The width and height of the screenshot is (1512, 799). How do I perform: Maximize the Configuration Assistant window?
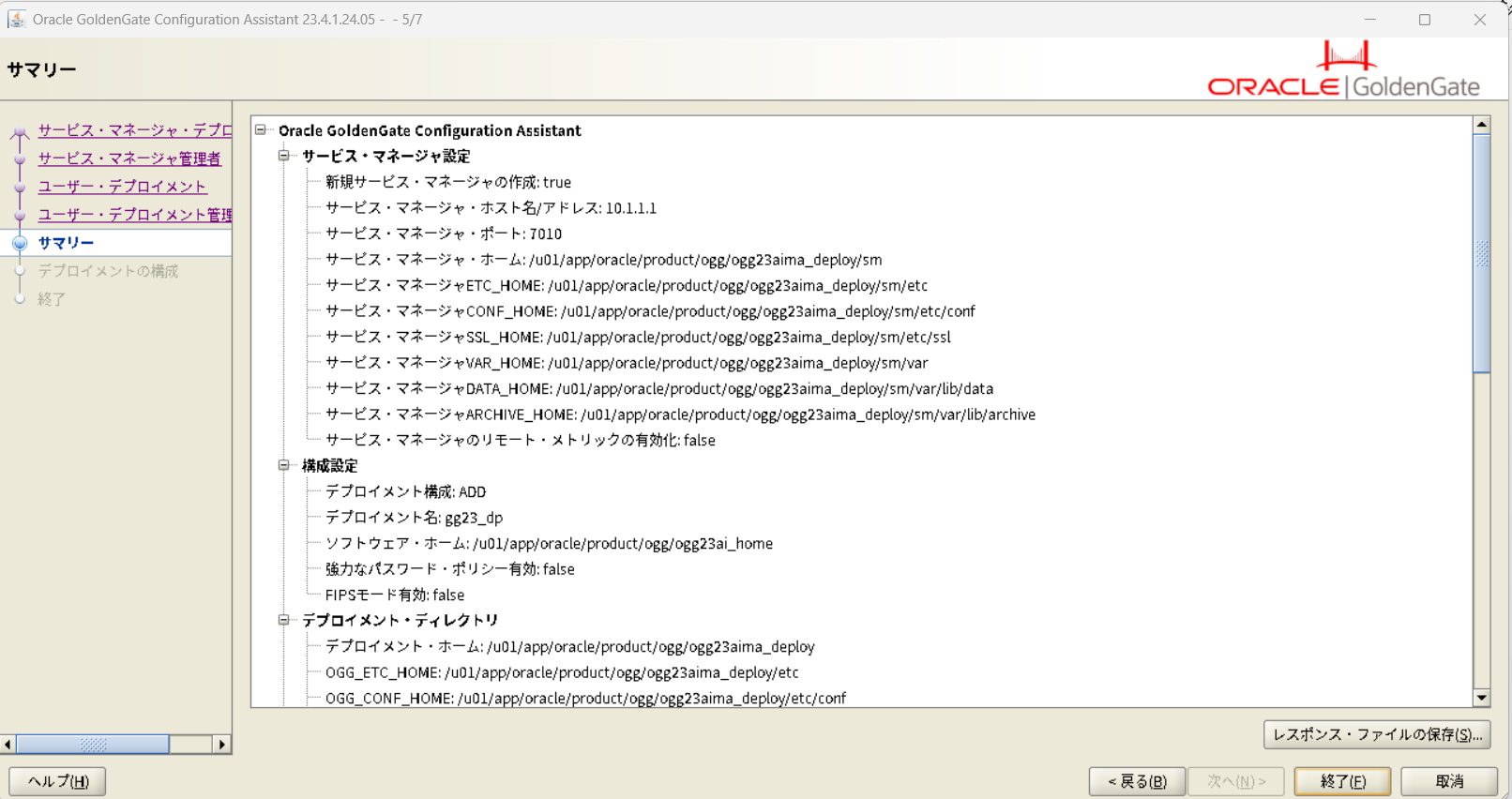point(1425,19)
